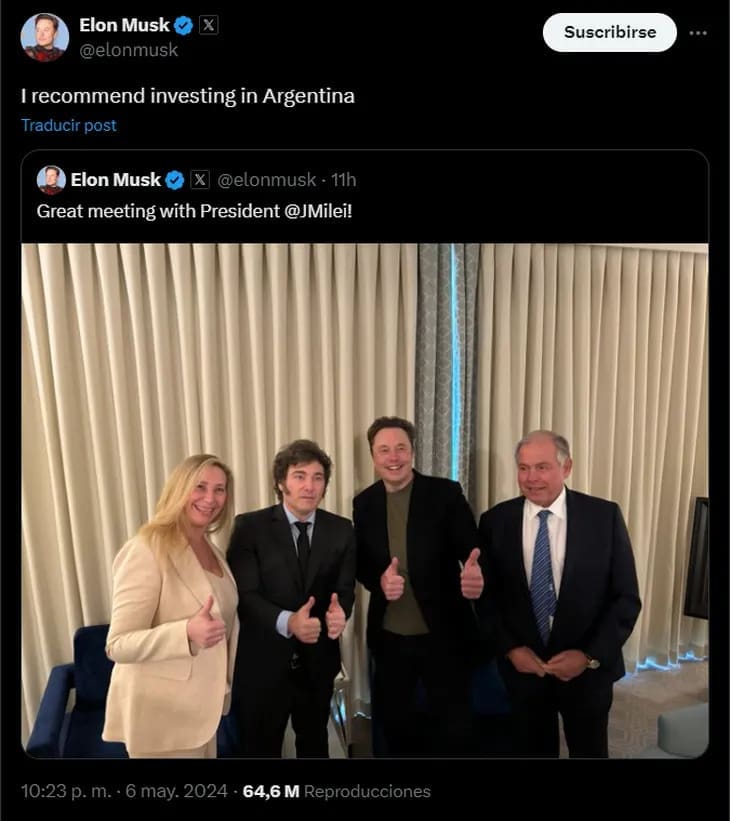The height and width of the screenshot is (821, 730).
Task: Click the small avatar in the quoted post
Action: click(x=51, y=180)
